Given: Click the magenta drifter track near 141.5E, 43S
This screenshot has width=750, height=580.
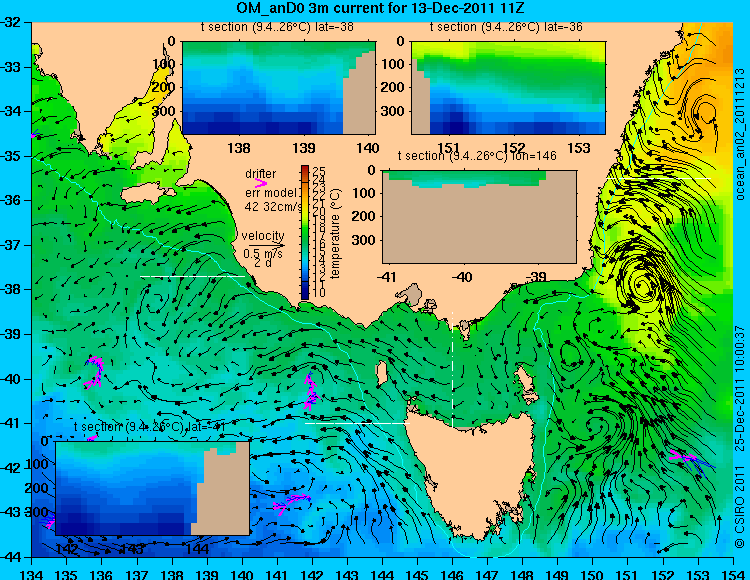Looking at the screenshot, I should coord(292,503).
